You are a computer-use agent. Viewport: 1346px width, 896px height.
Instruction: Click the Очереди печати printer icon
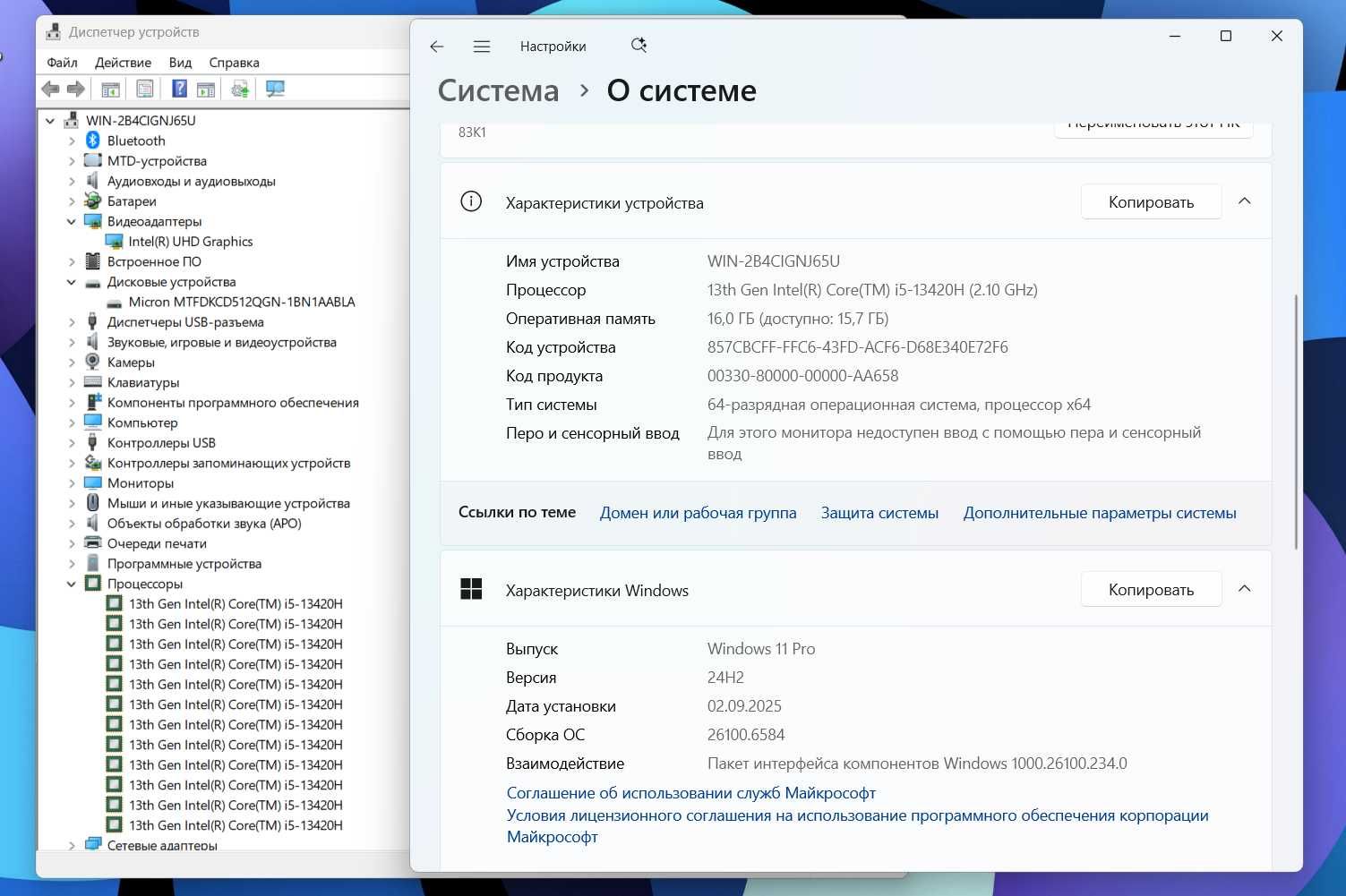(x=92, y=542)
